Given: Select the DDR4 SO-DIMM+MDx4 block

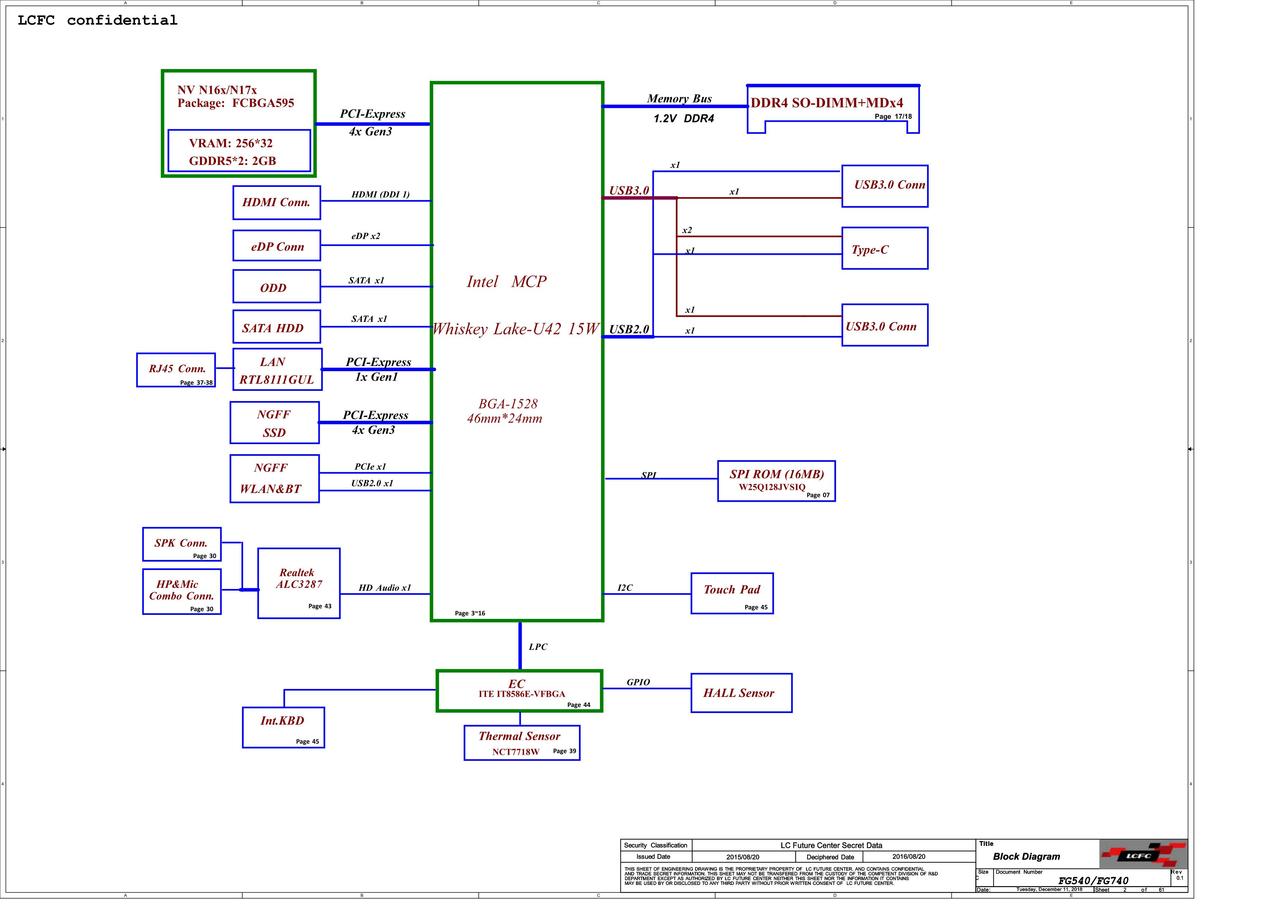Looking at the screenshot, I should click(x=833, y=109).
